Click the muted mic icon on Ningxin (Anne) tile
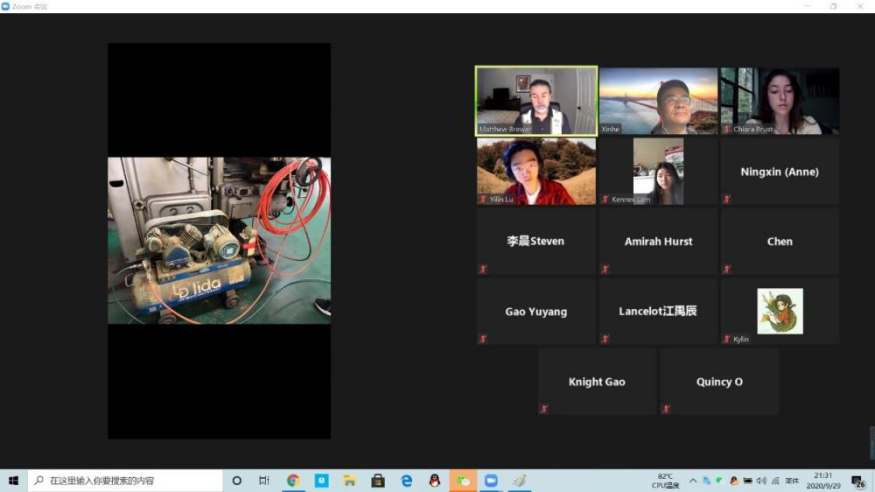 (x=727, y=199)
